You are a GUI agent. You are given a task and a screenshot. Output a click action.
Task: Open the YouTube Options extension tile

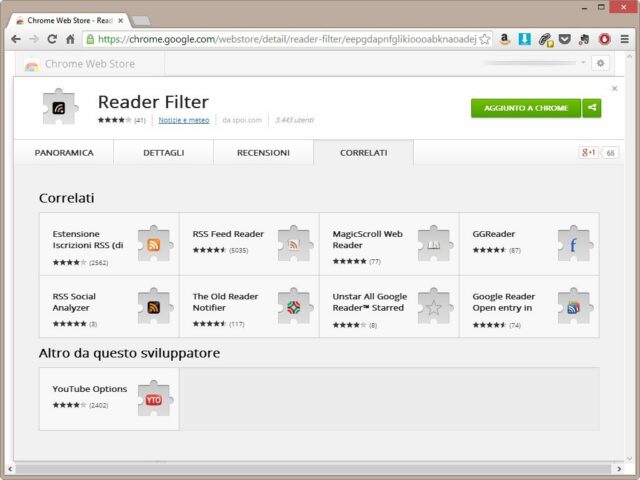109,397
